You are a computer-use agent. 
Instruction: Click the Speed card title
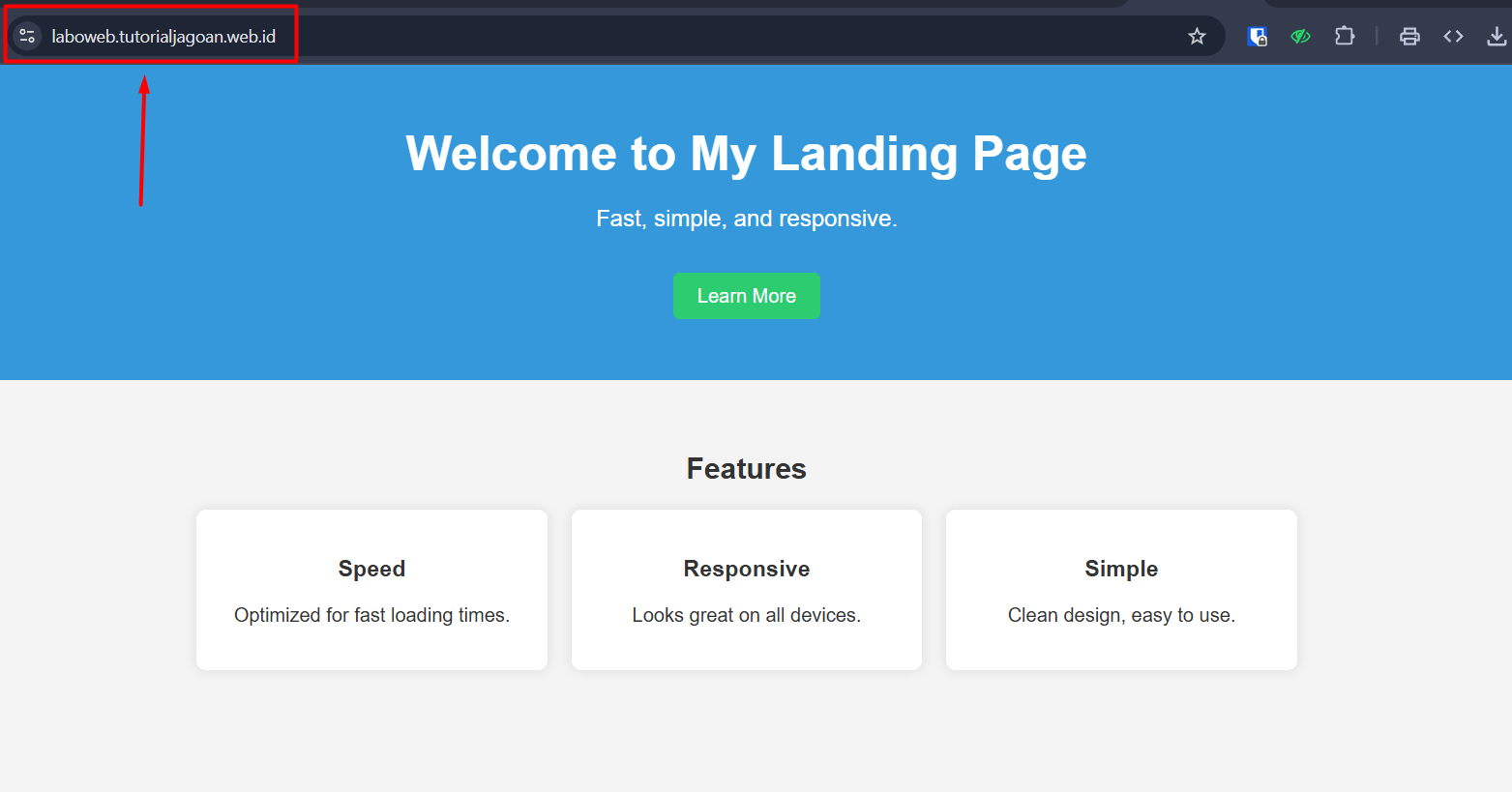(371, 569)
